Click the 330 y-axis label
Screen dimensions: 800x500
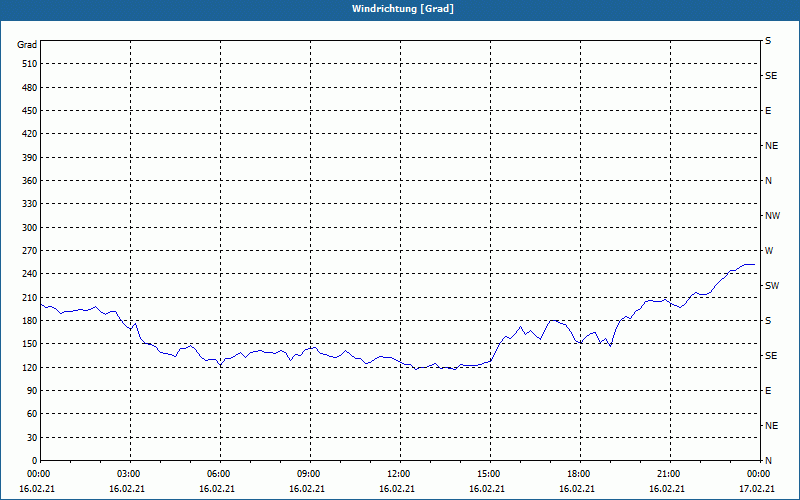tap(30, 204)
